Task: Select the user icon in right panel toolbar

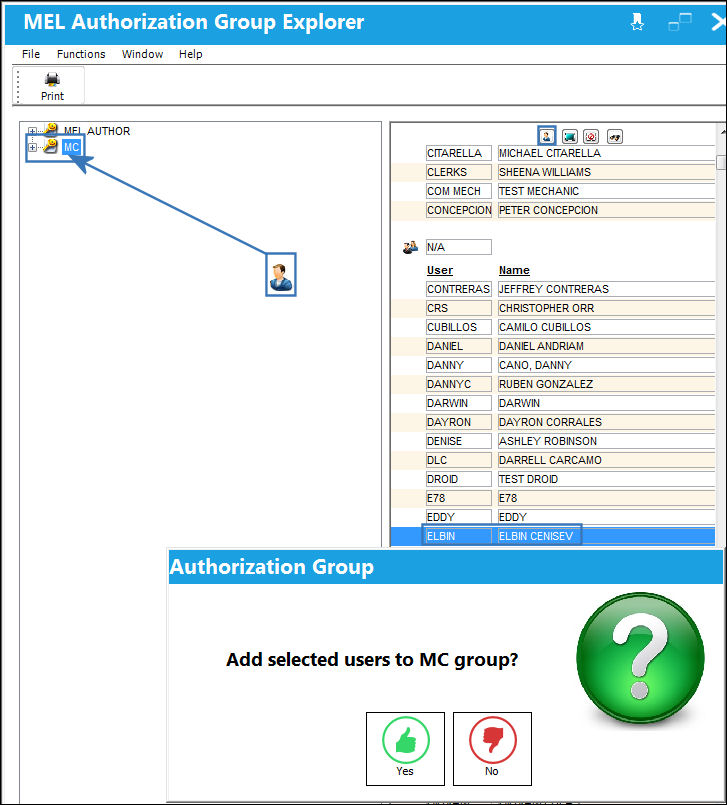Action: pos(546,136)
